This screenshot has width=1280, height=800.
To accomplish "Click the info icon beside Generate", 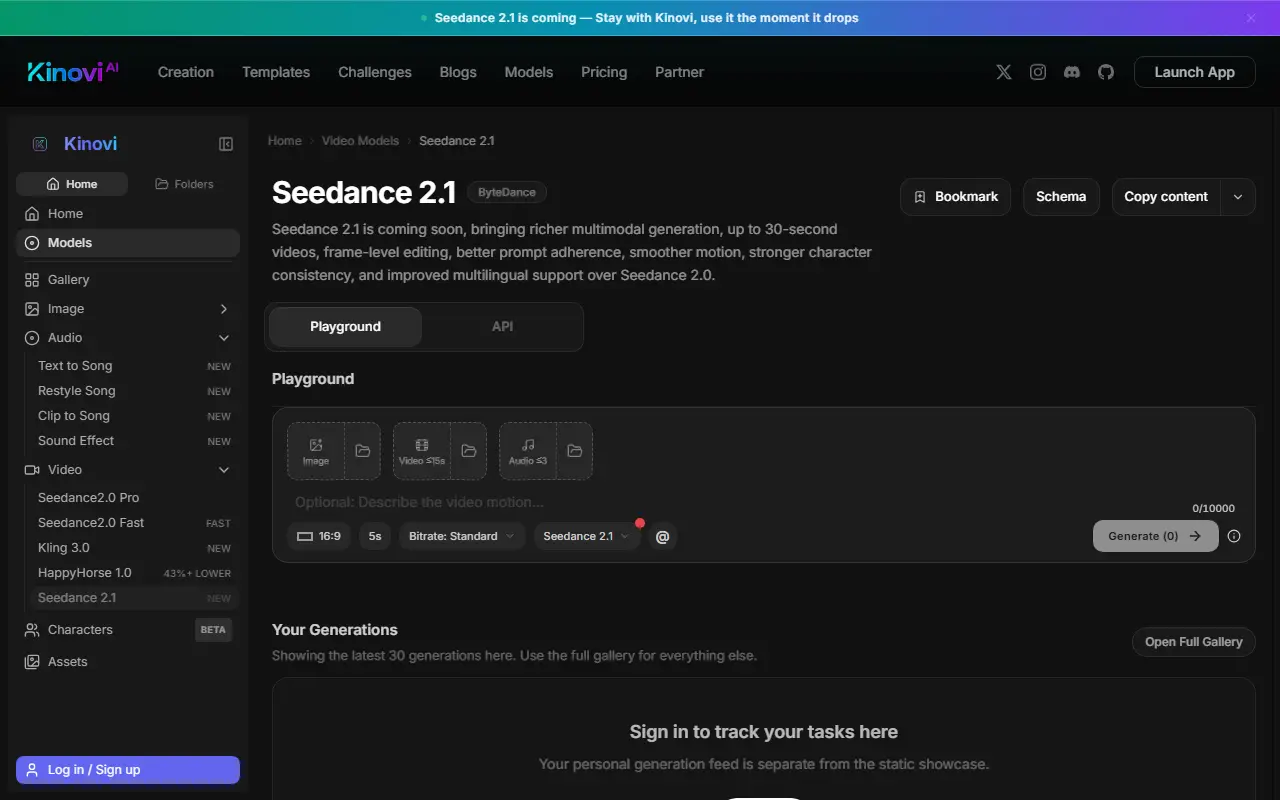I will [1234, 536].
